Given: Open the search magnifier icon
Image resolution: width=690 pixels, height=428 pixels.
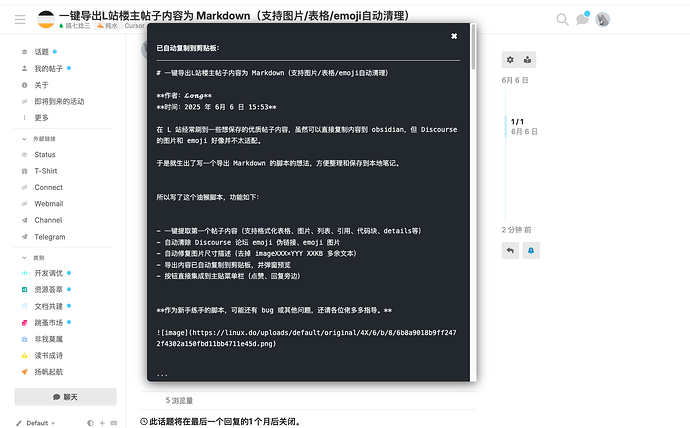Looking at the screenshot, I should pos(562,19).
